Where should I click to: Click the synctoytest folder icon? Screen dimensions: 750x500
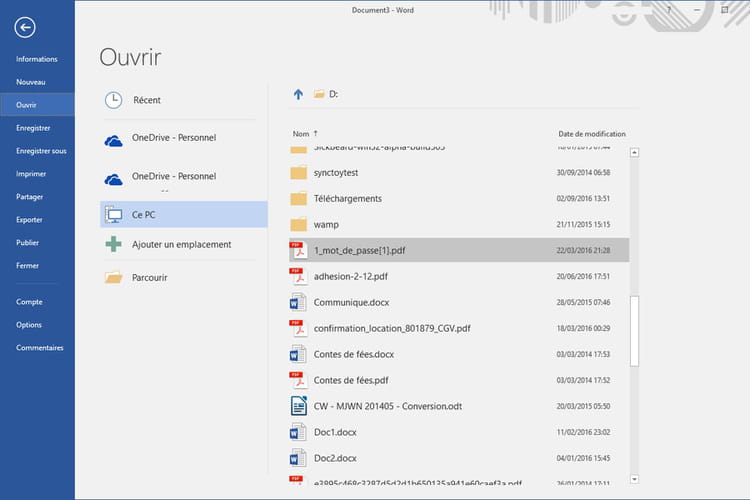coord(298,172)
